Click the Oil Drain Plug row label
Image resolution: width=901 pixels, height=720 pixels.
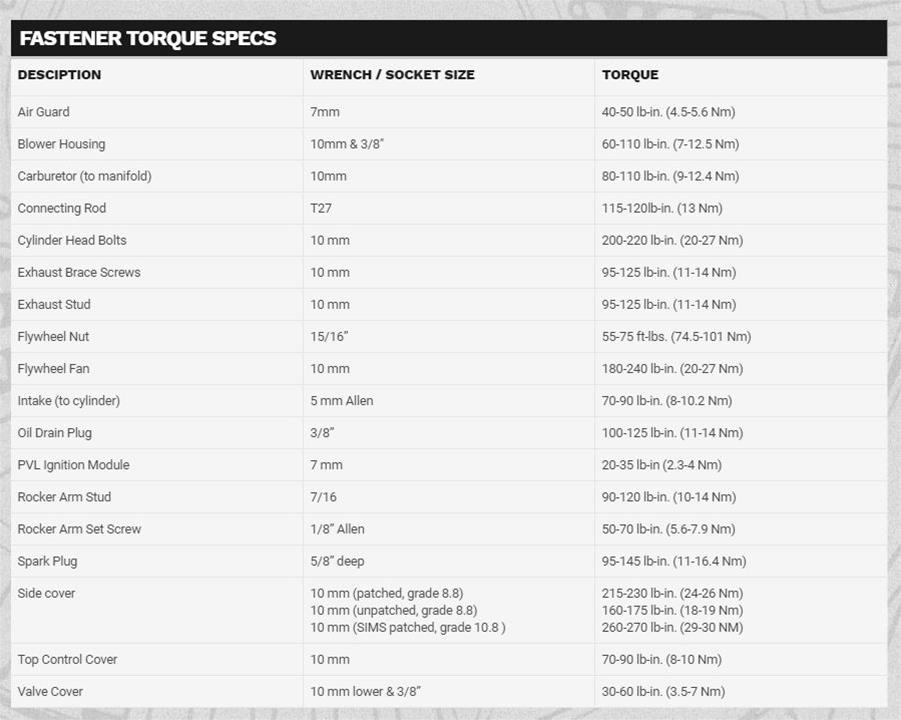pyautogui.click(x=55, y=433)
